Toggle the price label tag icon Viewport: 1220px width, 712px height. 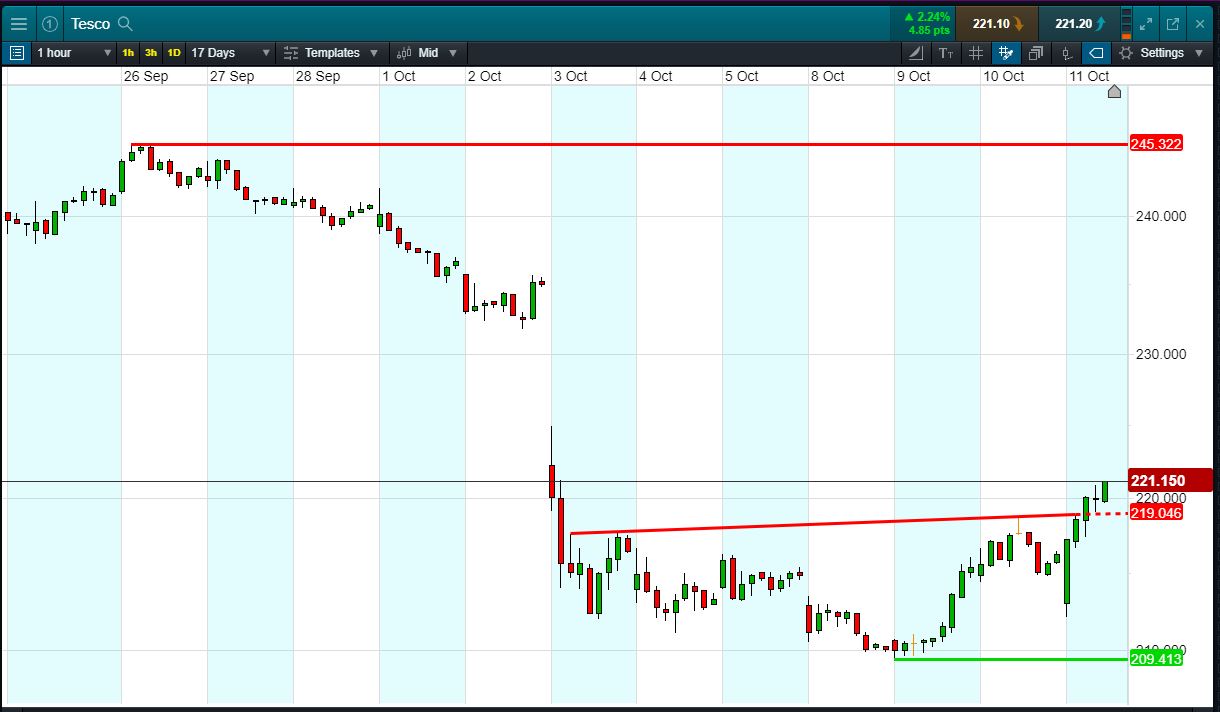[1096, 52]
